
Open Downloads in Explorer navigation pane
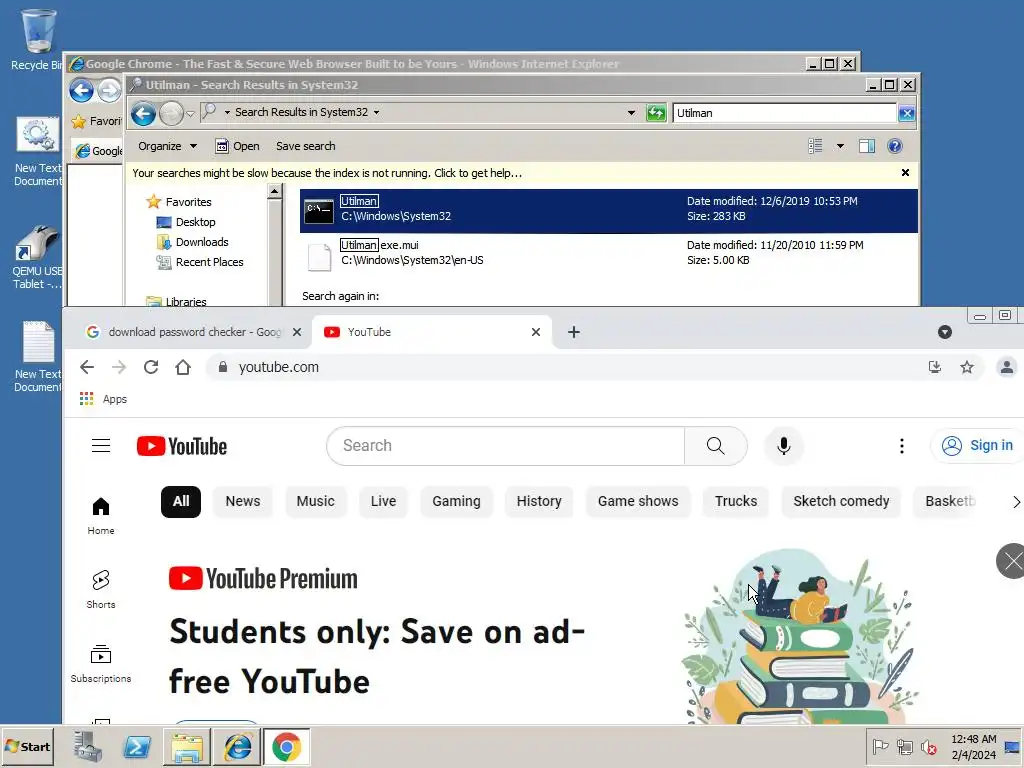193,242
